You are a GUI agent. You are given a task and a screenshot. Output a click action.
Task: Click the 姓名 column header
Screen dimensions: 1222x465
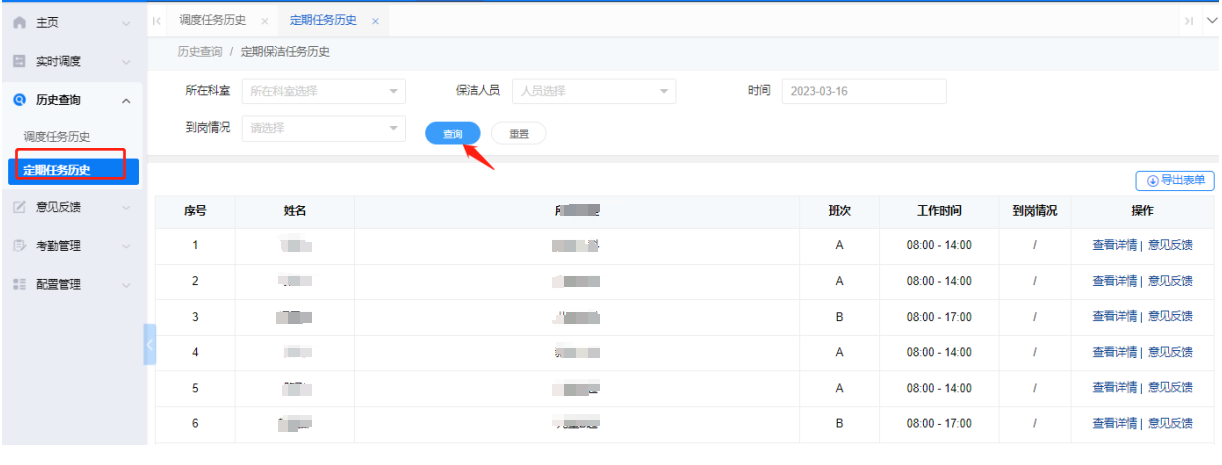295,211
